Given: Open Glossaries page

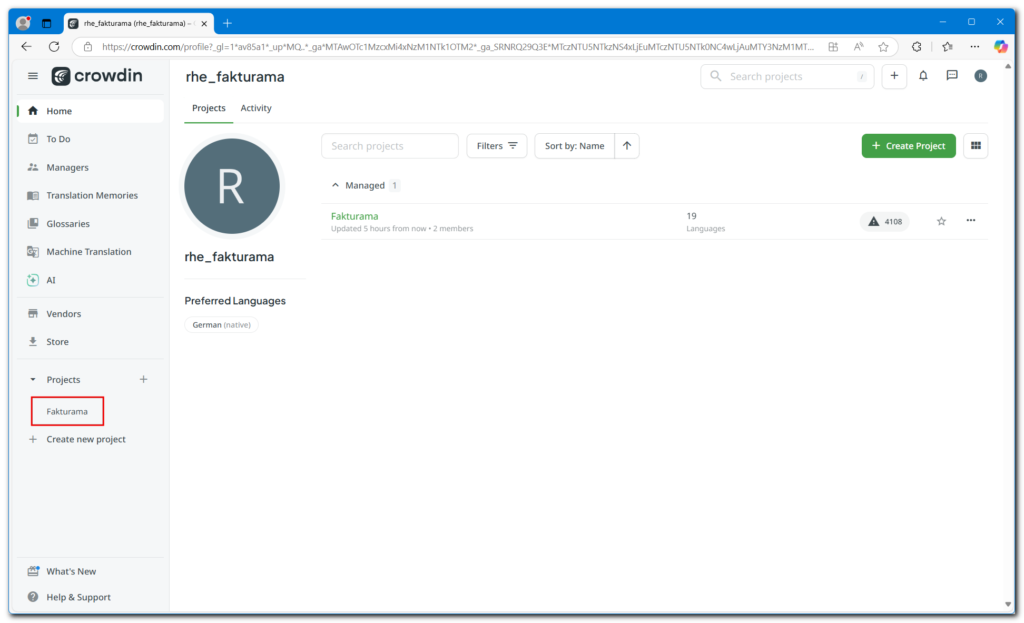Looking at the screenshot, I should coord(90,223).
